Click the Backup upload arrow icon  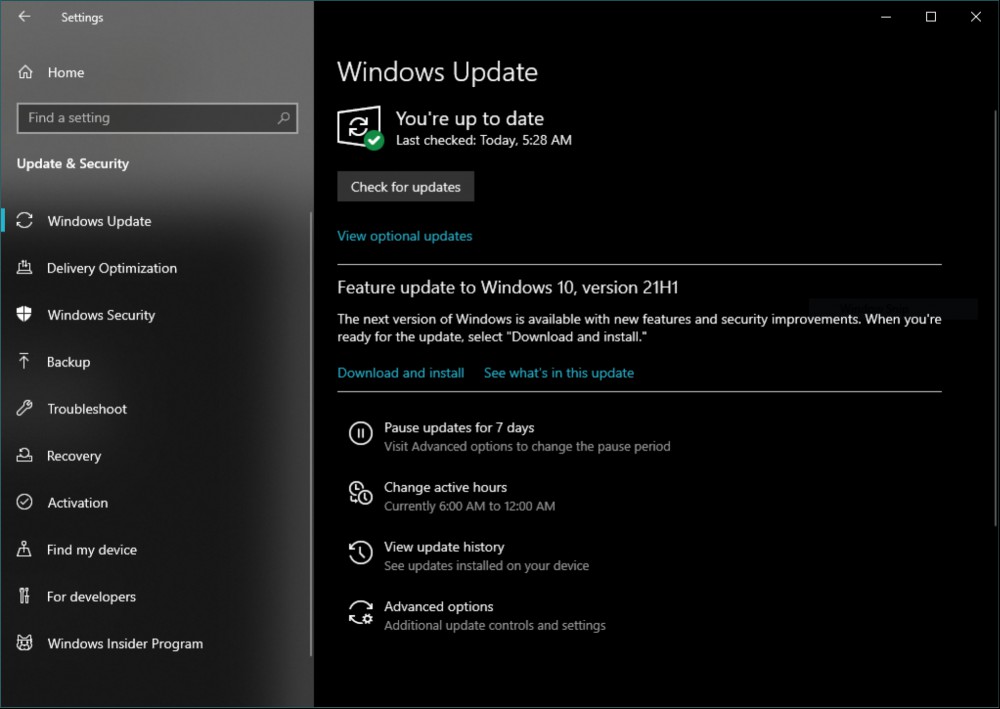coord(24,361)
